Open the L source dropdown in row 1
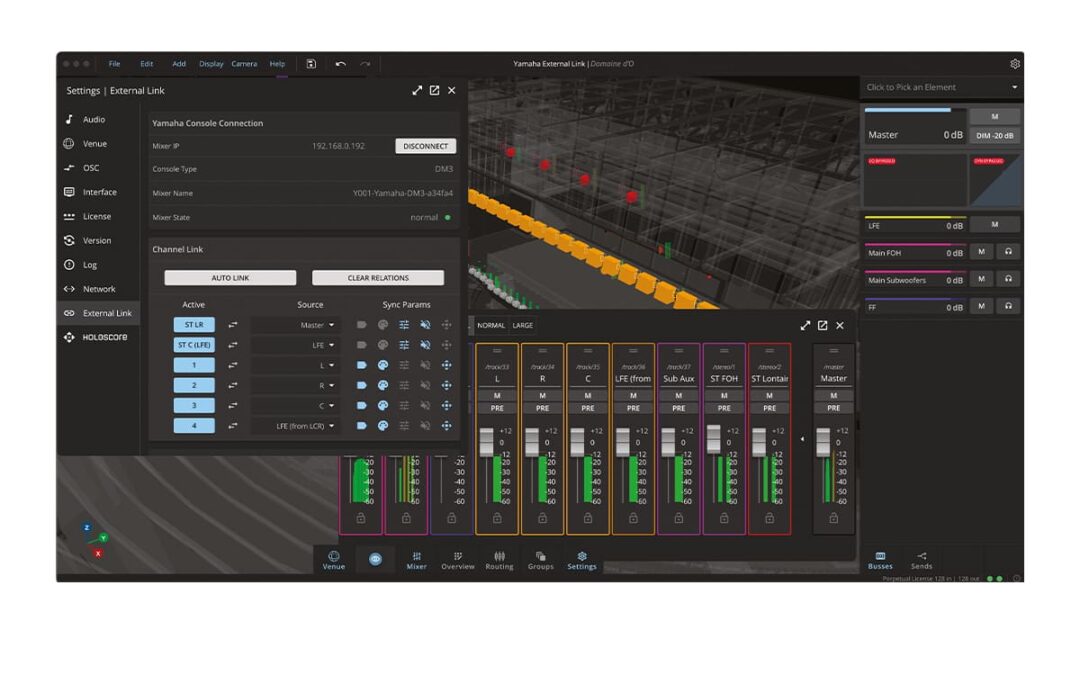 pos(294,365)
